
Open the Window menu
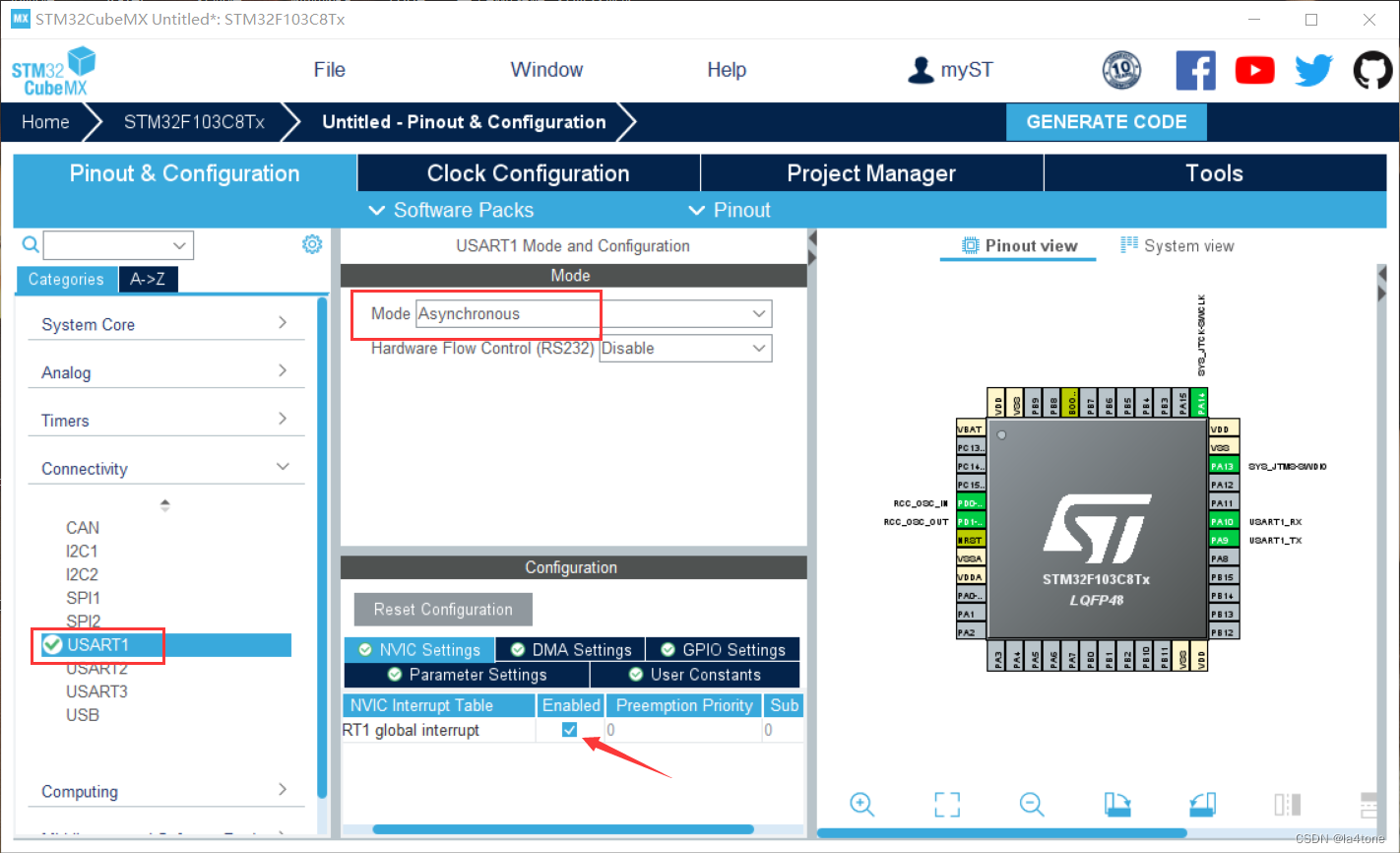pyautogui.click(x=546, y=69)
